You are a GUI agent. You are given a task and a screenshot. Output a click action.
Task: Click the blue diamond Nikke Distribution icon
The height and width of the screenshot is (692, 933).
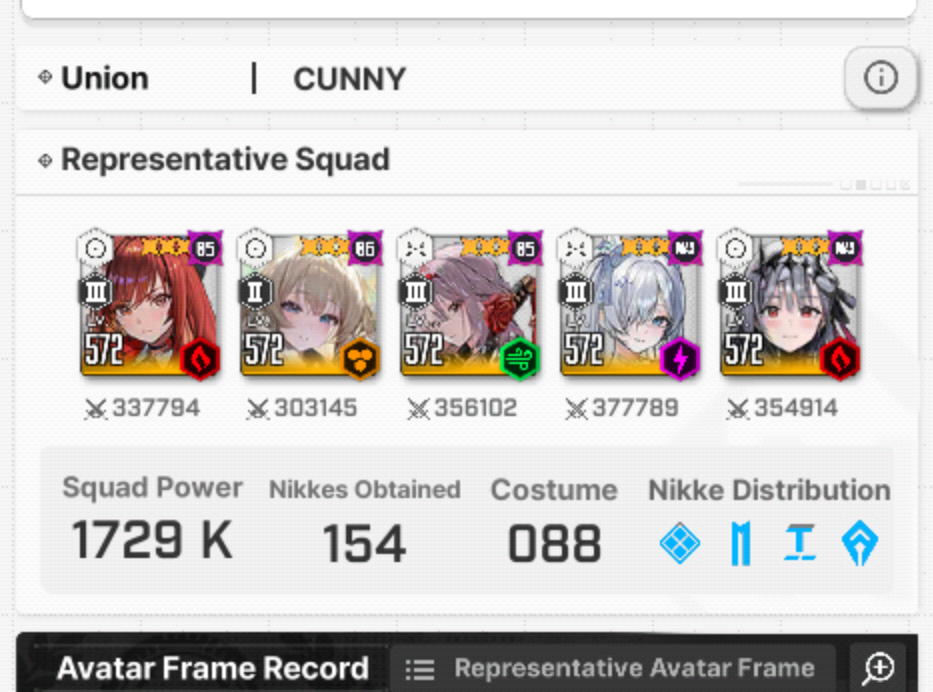680,543
